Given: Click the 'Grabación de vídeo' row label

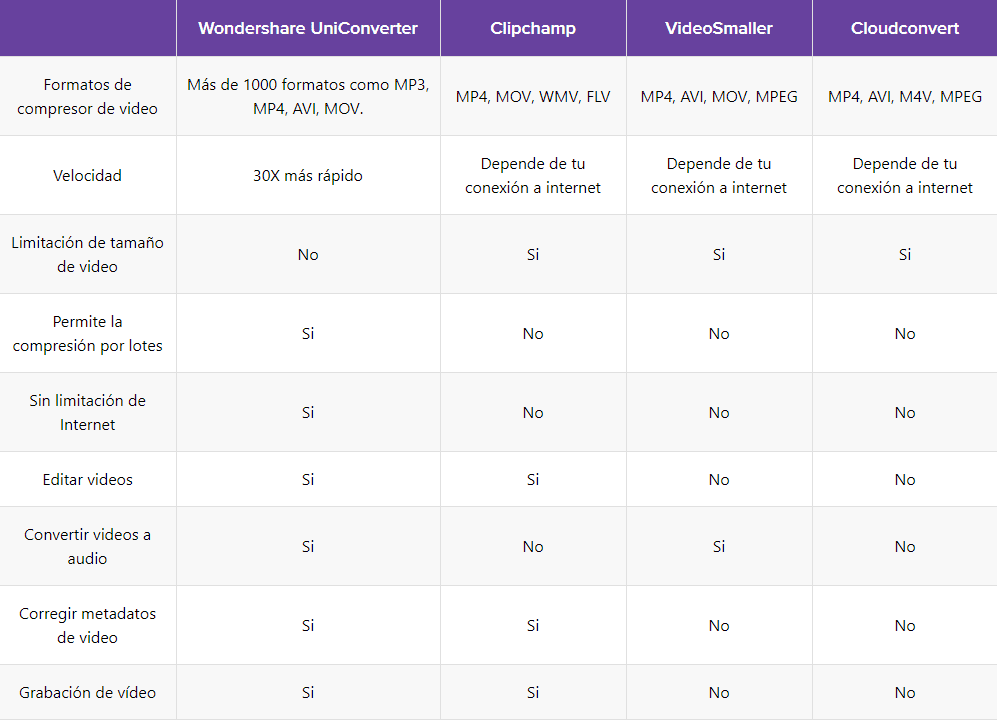Looking at the screenshot, I should (x=88, y=692).
